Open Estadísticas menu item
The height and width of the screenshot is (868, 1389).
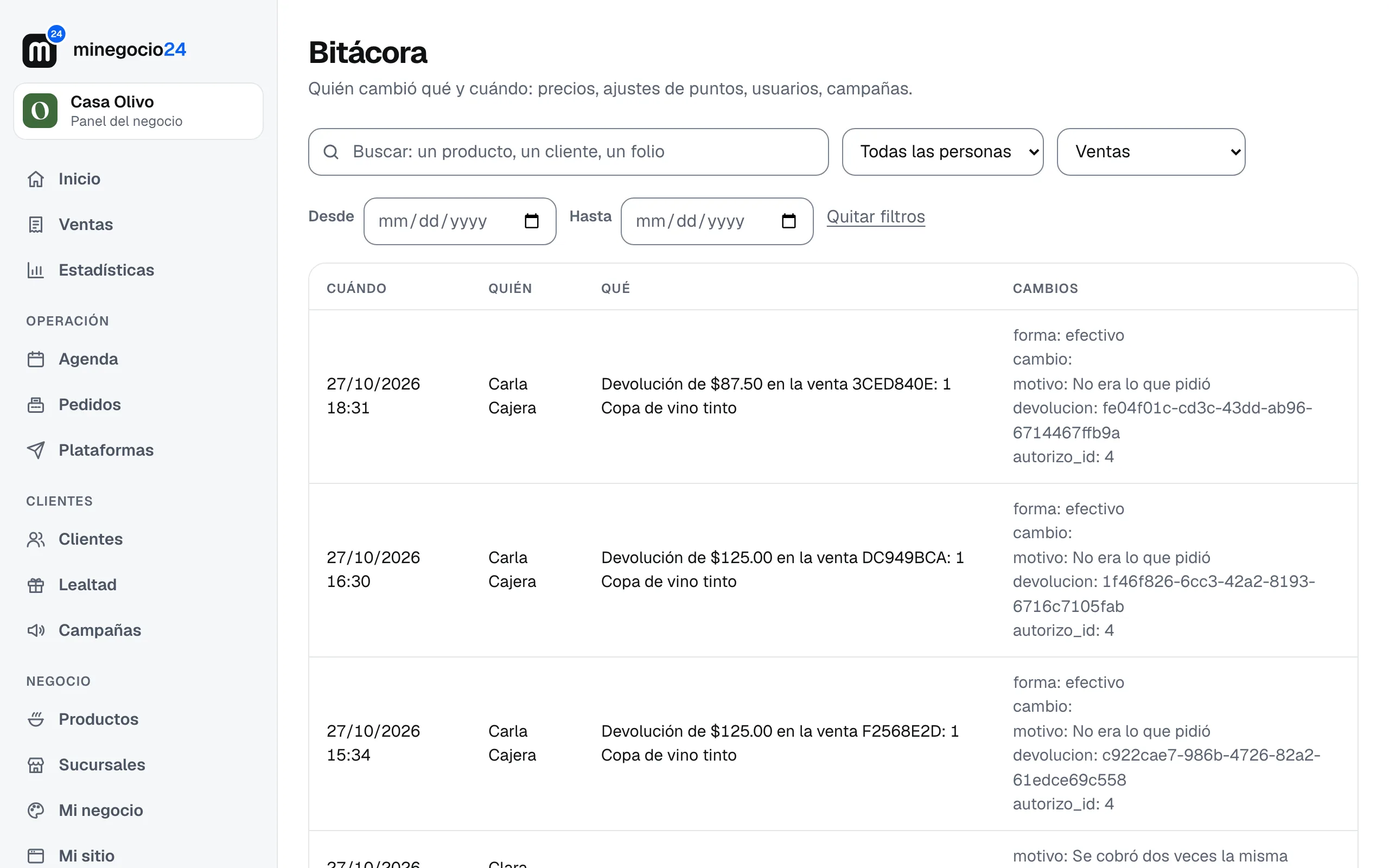(106, 270)
